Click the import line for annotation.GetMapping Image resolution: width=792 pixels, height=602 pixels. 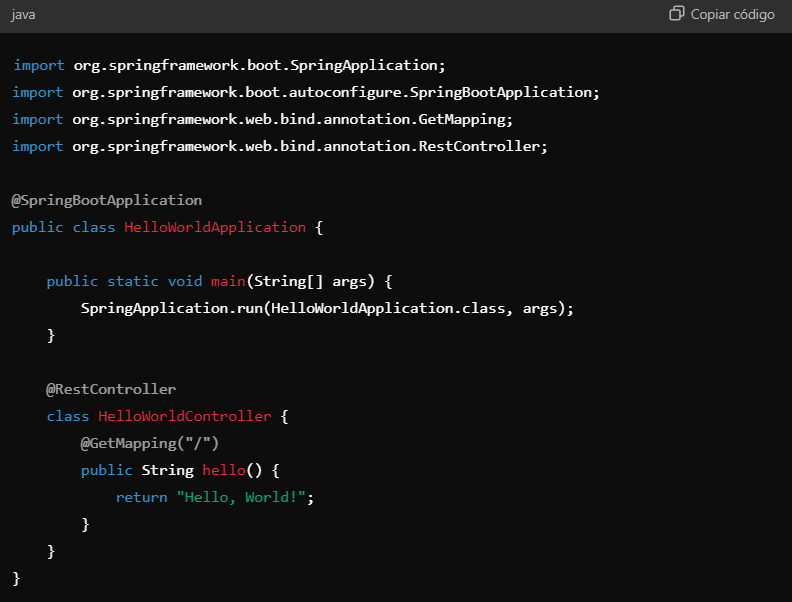click(x=263, y=120)
